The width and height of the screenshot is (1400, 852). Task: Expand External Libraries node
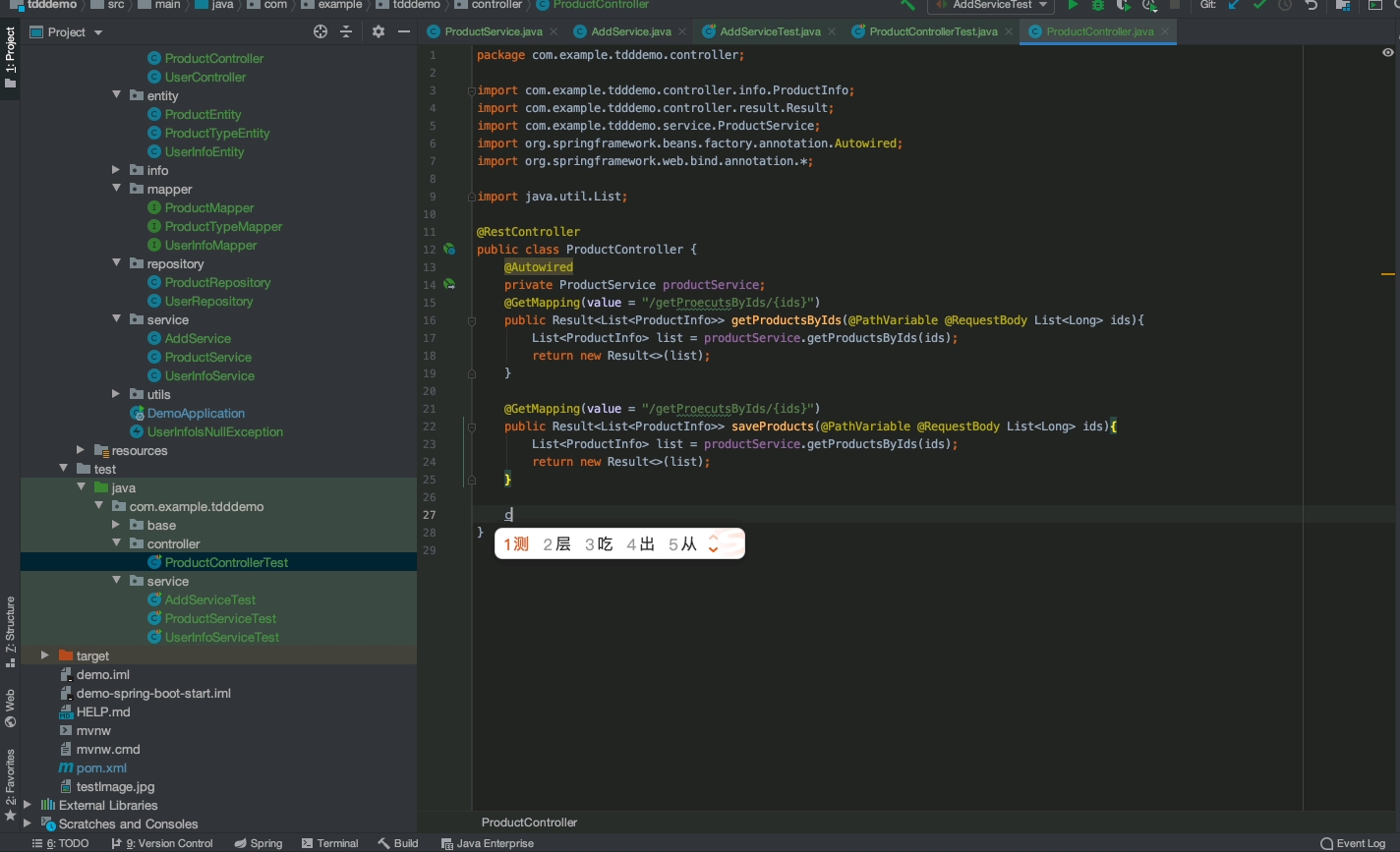[x=28, y=805]
